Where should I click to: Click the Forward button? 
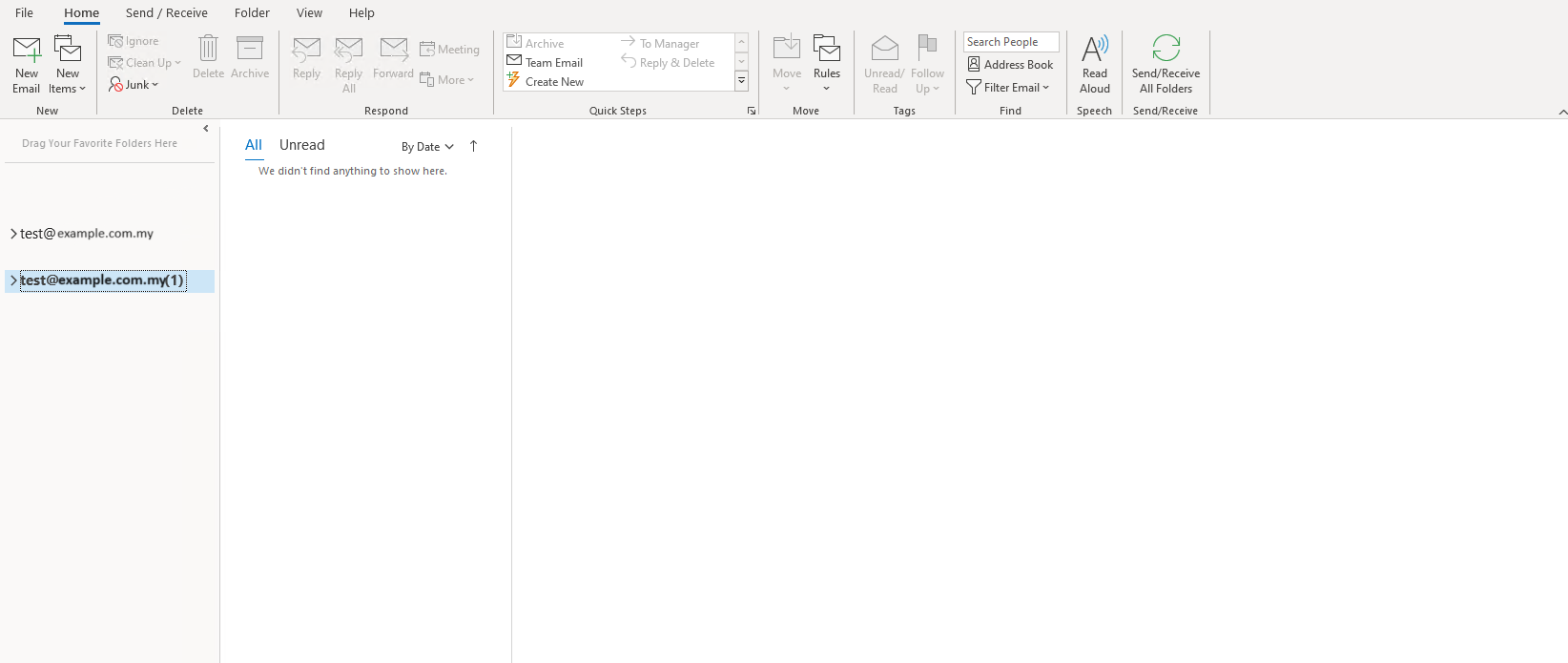tap(393, 57)
